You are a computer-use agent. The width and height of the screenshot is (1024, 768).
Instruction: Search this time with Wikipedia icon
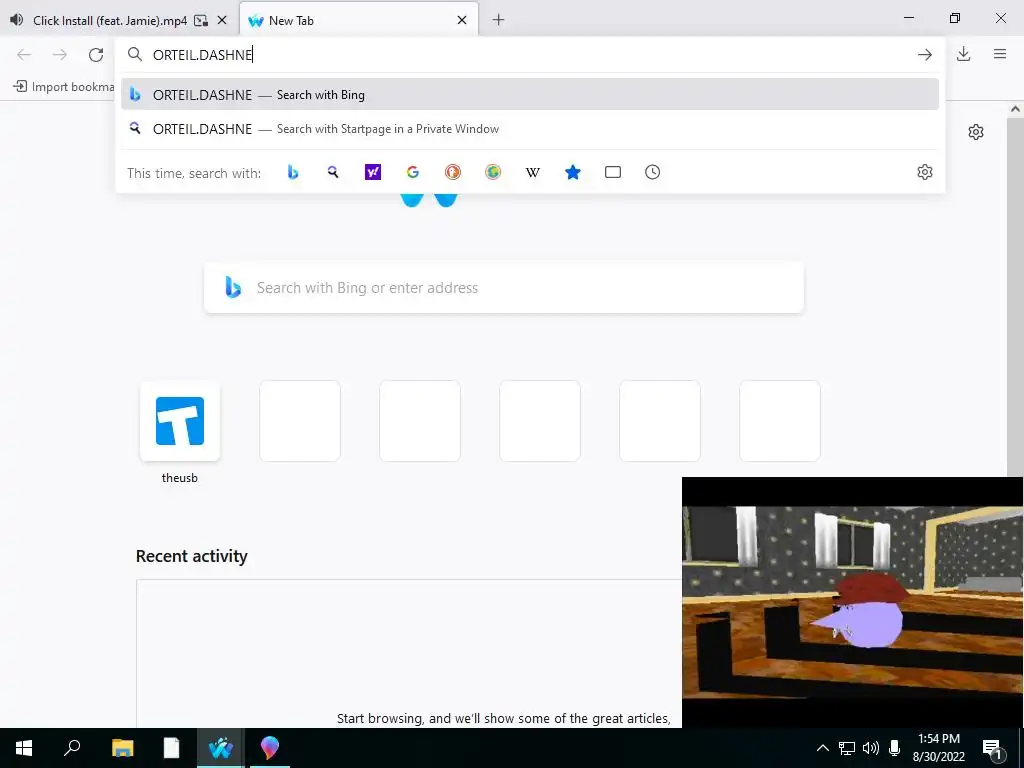pyautogui.click(x=533, y=172)
